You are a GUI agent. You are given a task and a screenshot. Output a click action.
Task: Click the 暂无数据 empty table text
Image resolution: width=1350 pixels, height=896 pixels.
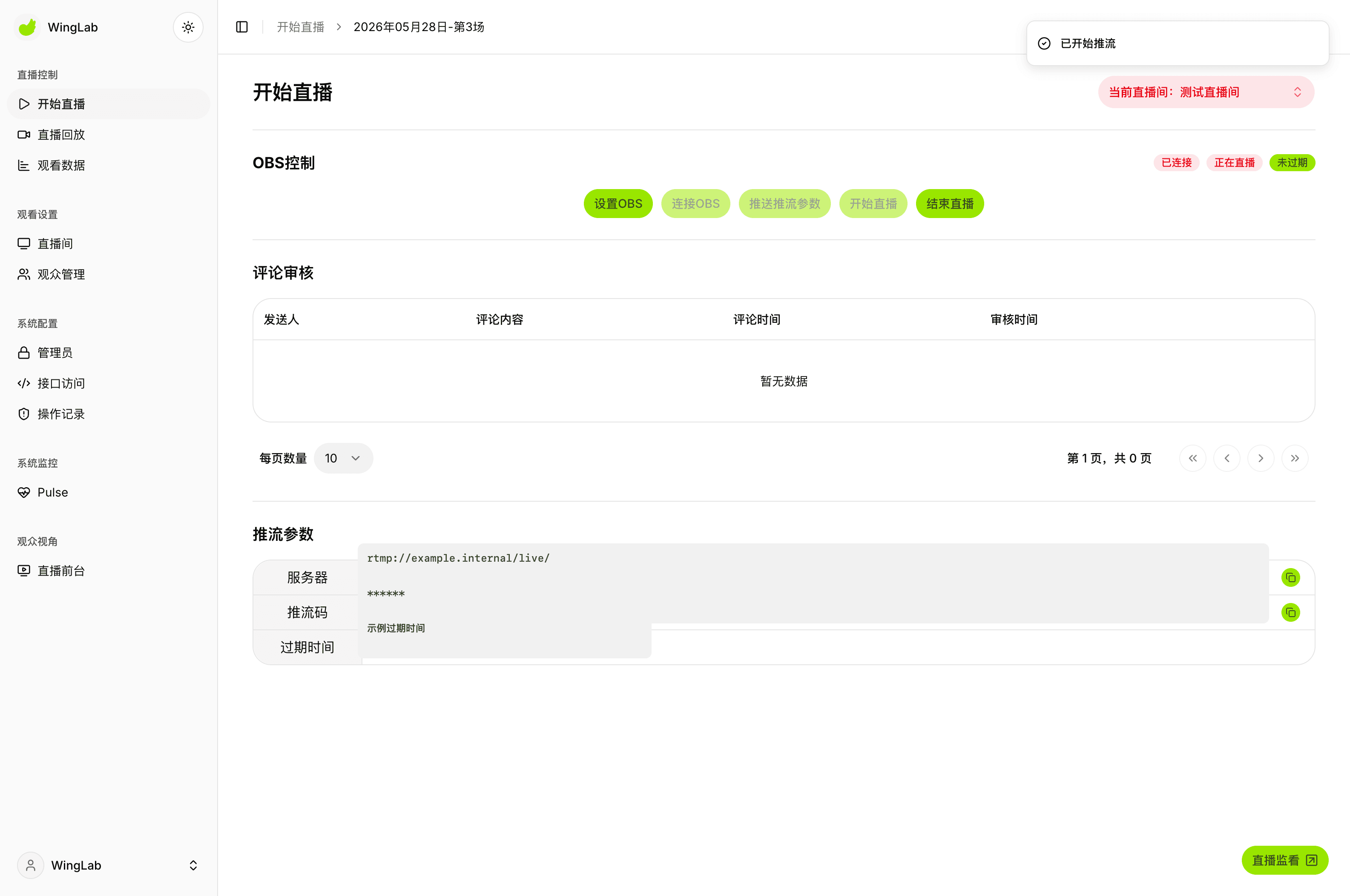pyautogui.click(x=784, y=381)
